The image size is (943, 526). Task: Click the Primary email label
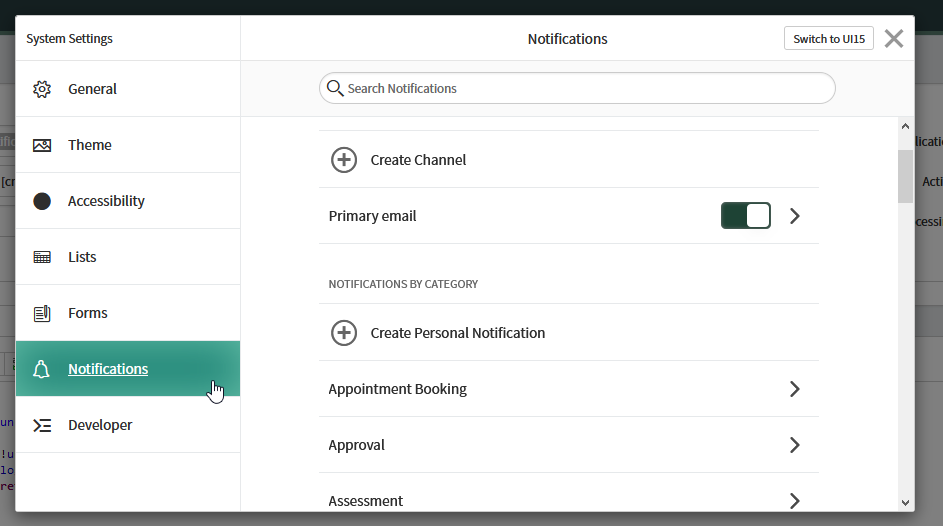click(372, 216)
